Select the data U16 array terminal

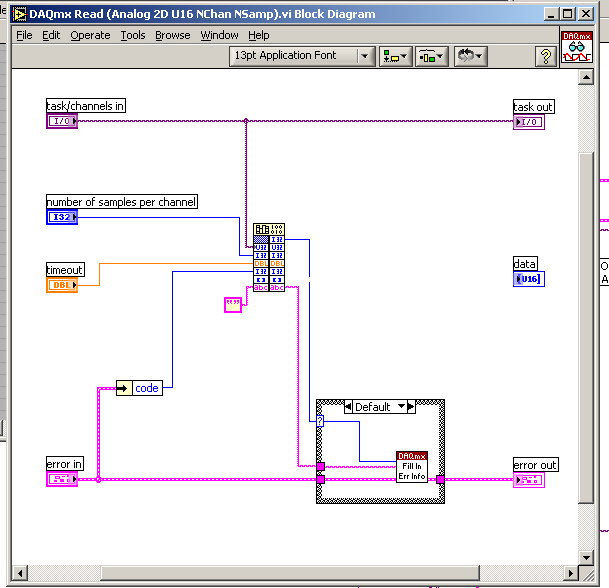pos(529,279)
